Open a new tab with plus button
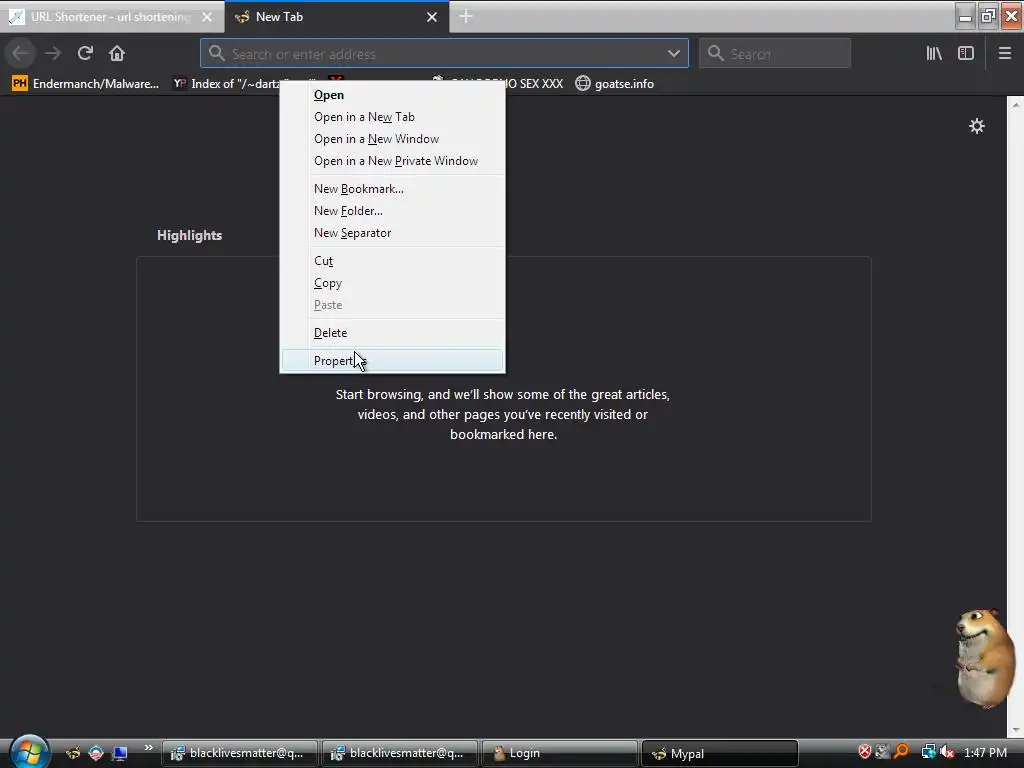 [x=466, y=16]
